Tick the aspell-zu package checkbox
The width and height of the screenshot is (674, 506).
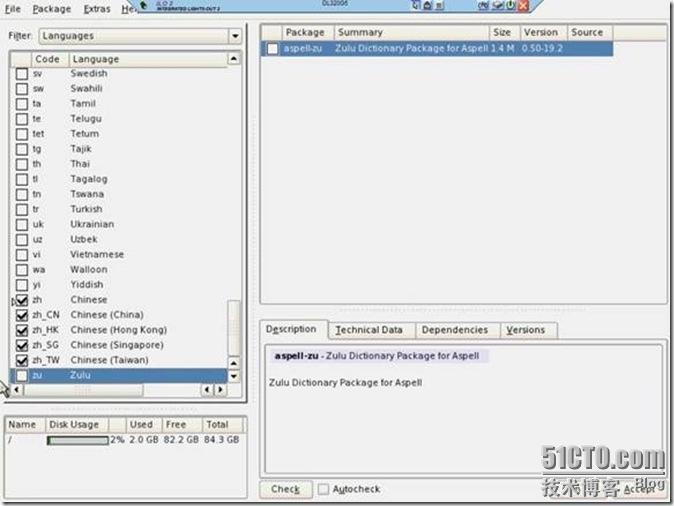[x=273, y=49]
